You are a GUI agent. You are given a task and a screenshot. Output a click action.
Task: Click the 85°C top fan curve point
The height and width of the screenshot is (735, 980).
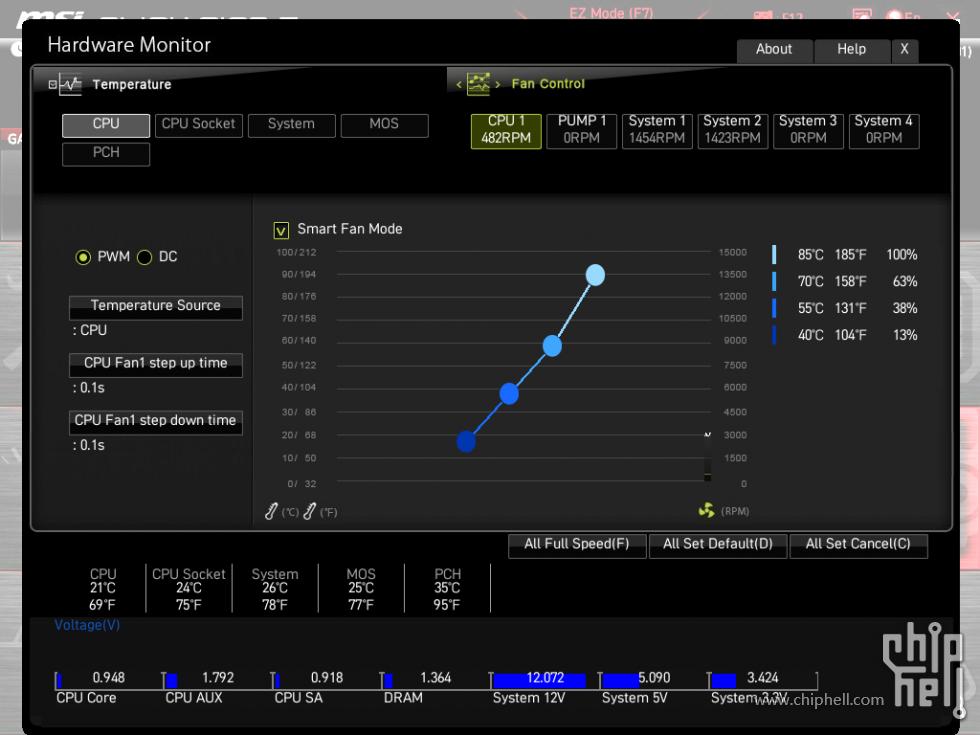pyautogui.click(x=595, y=275)
